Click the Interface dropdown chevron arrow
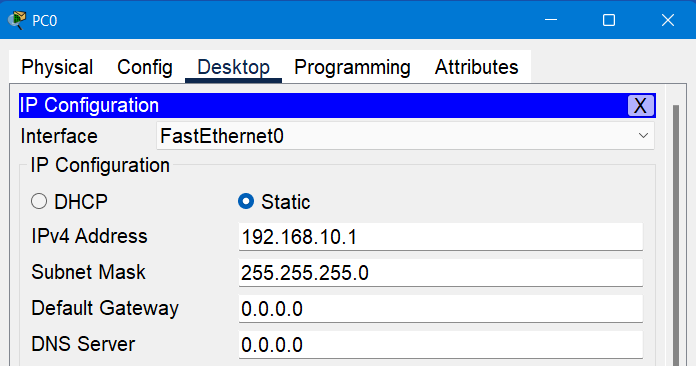The image size is (696, 366). pos(643,136)
